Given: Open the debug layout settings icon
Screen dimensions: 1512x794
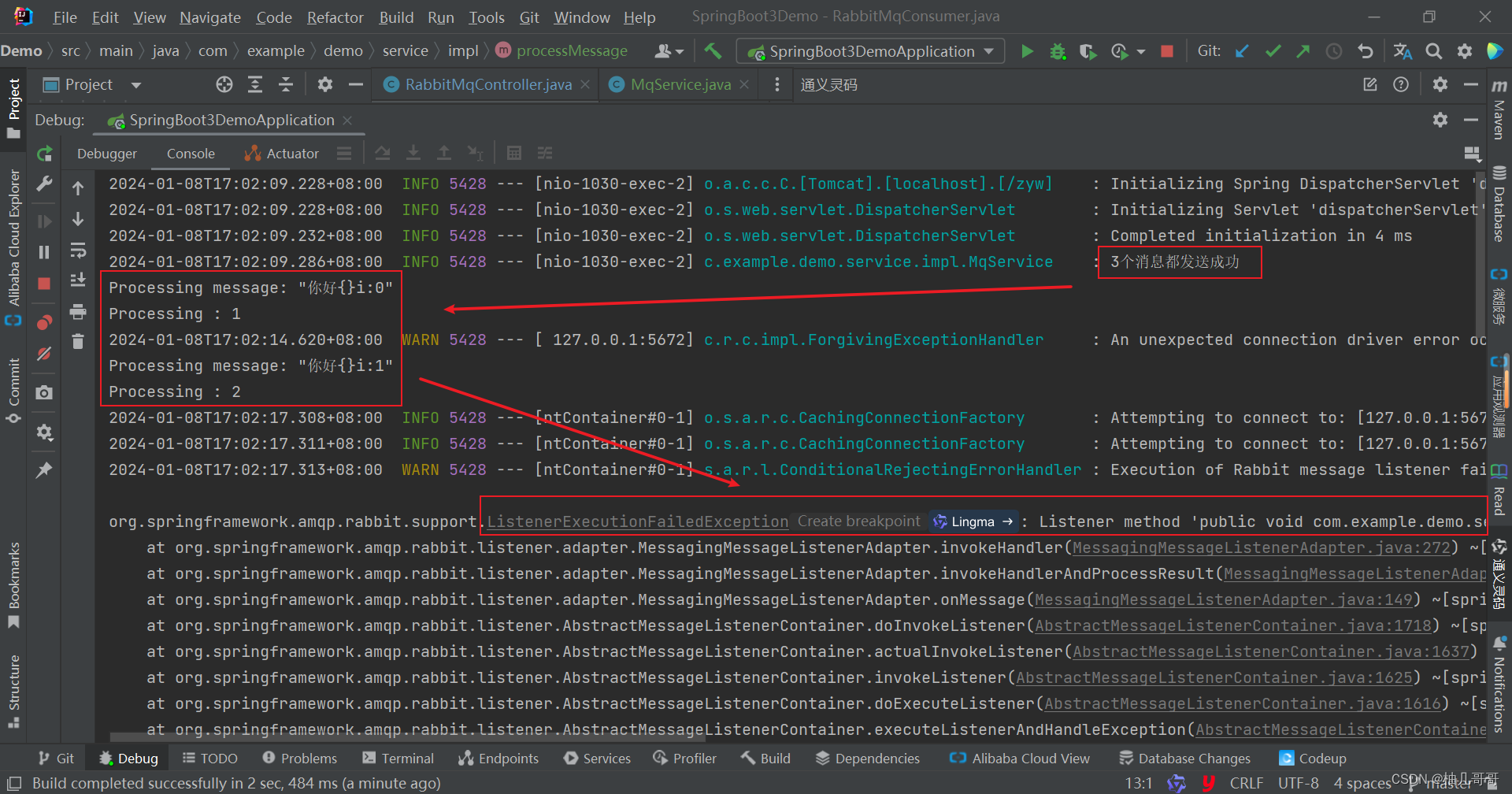Looking at the screenshot, I should tap(1471, 153).
